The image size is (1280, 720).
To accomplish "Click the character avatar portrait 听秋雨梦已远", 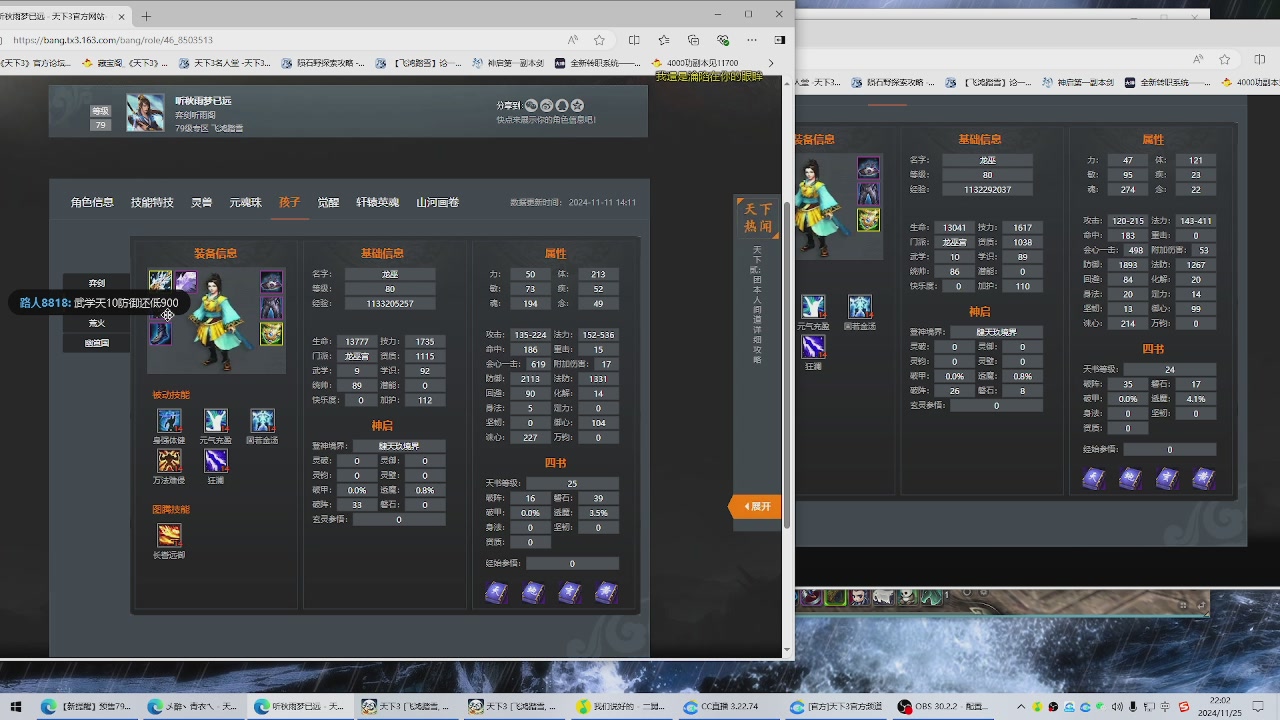I will (145, 113).
